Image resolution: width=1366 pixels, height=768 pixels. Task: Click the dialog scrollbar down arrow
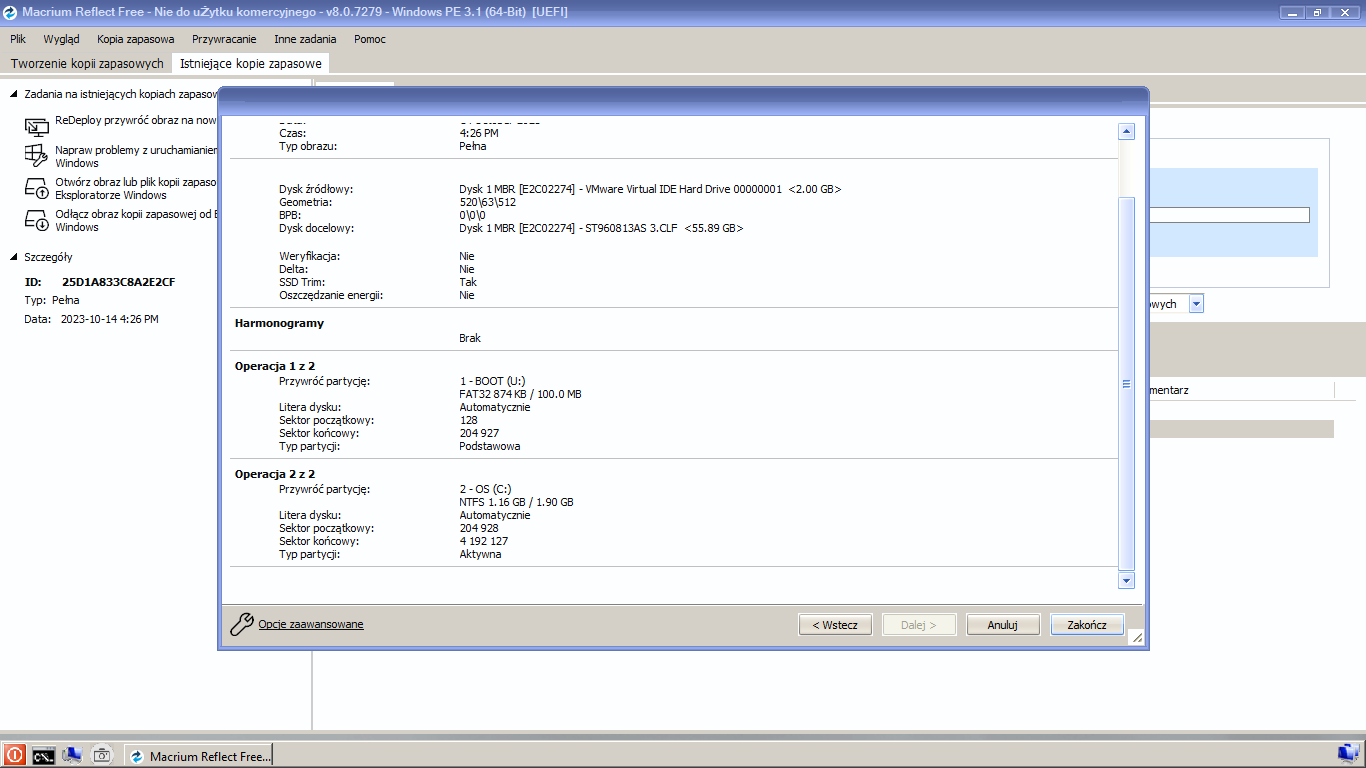click(1126, 580)
